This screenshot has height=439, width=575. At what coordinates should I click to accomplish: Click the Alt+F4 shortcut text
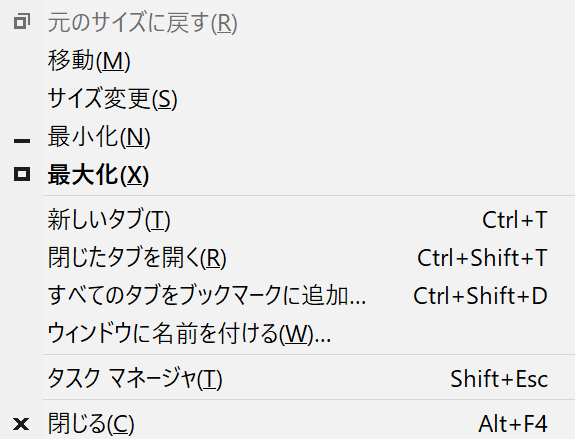(x=513, y=424)
